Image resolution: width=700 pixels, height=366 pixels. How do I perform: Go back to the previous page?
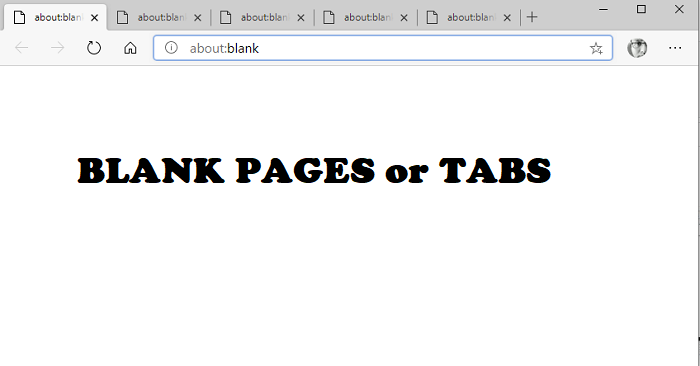point(21,48)
